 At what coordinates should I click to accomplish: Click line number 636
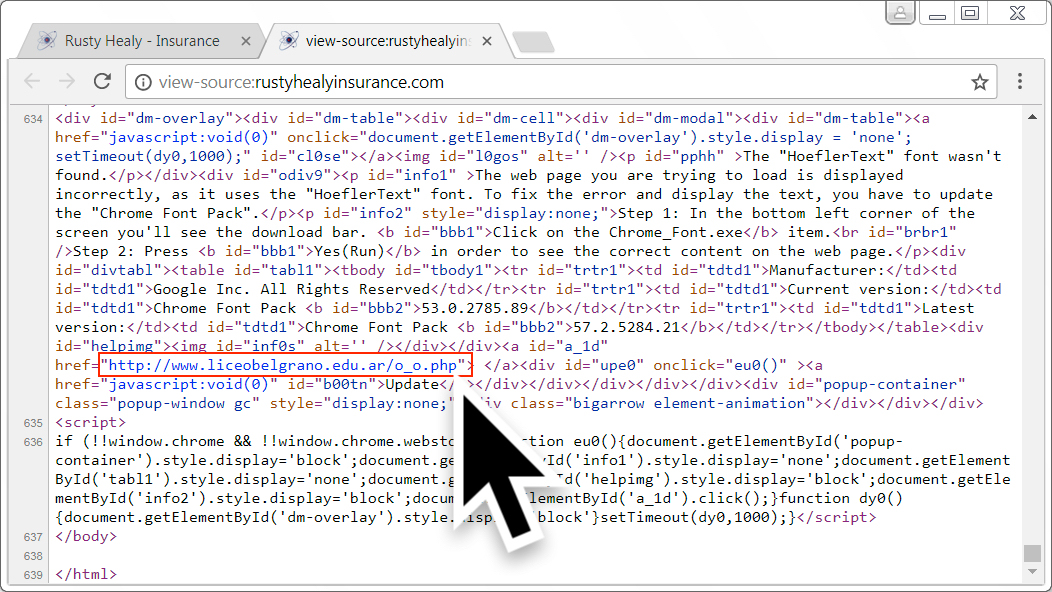33,442
